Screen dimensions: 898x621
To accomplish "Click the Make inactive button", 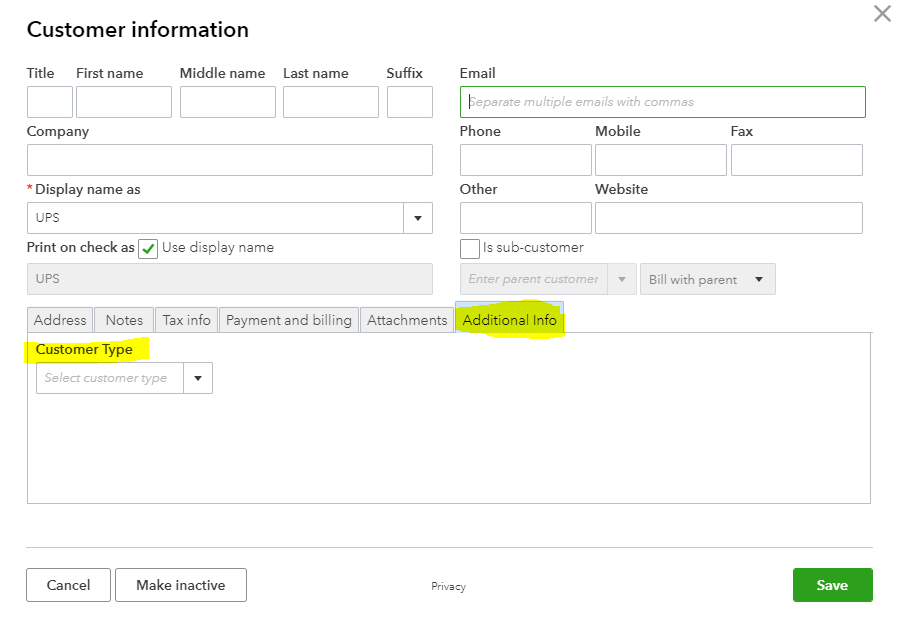I will point(180,585).
